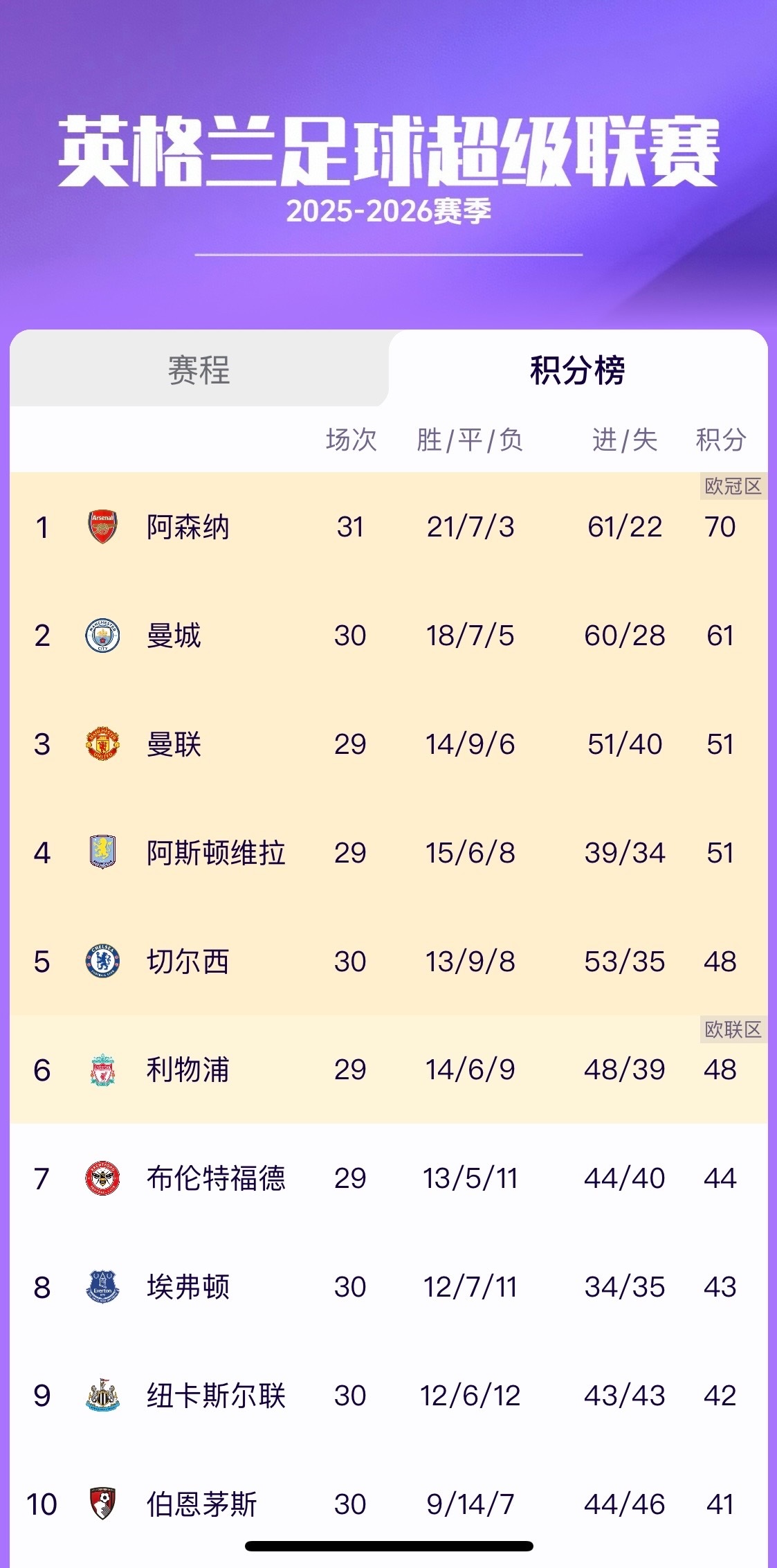Tap the Everton club crest icon
The width and height of the screenshot is (777, 1568).
[x=102, y=1287]
